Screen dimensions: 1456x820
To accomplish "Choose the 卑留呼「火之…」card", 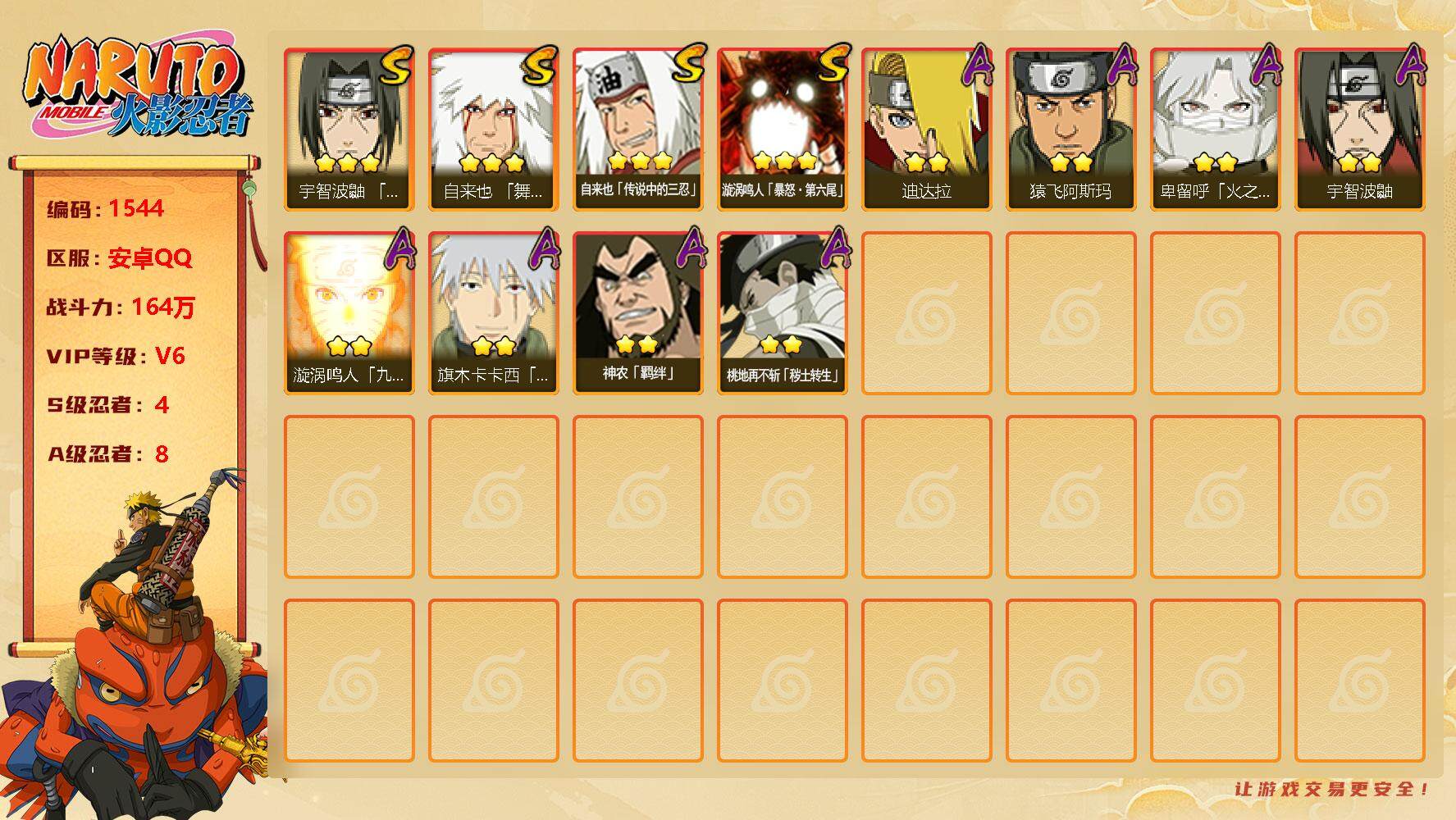I will (1215, 130).
